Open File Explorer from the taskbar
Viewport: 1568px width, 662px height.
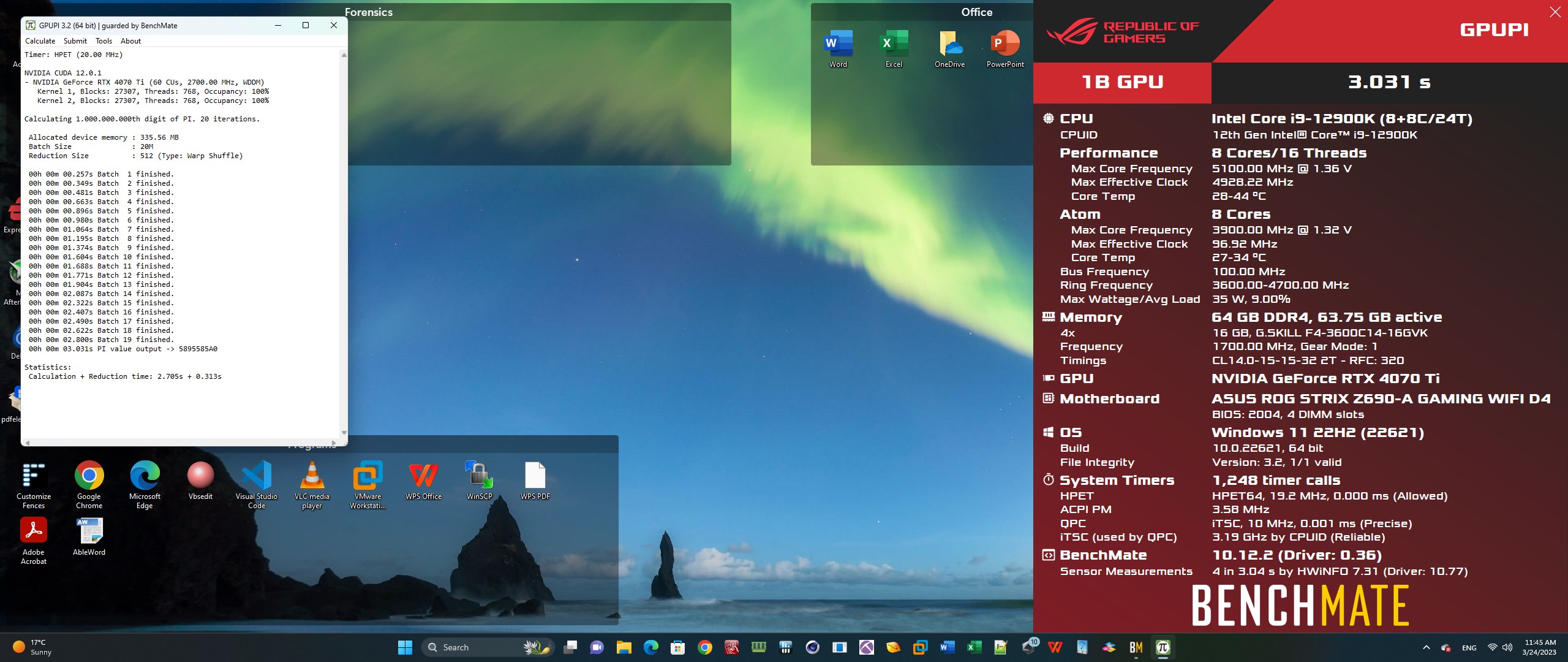624,647
